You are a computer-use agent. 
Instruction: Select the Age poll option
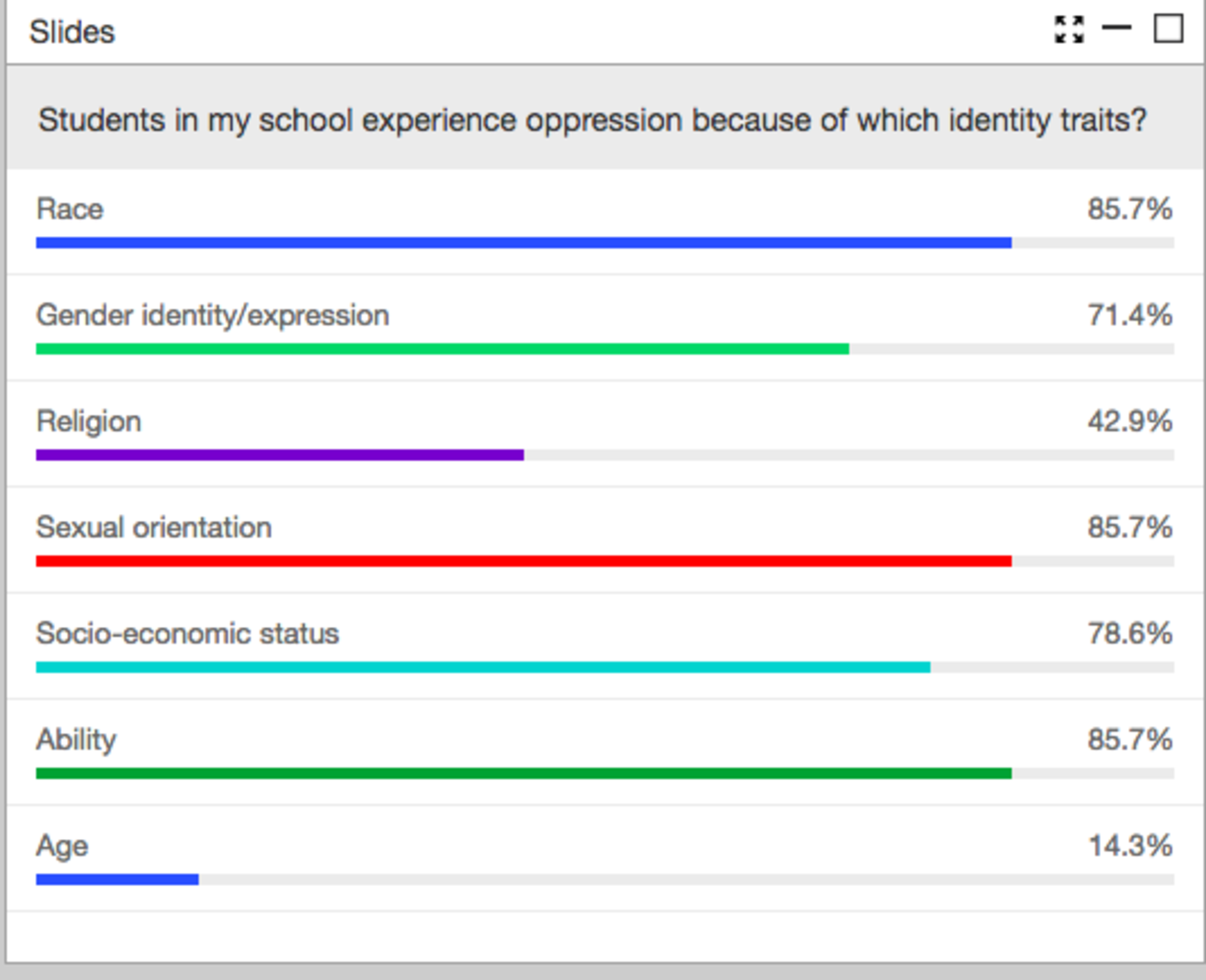click(x=62, y=846)
